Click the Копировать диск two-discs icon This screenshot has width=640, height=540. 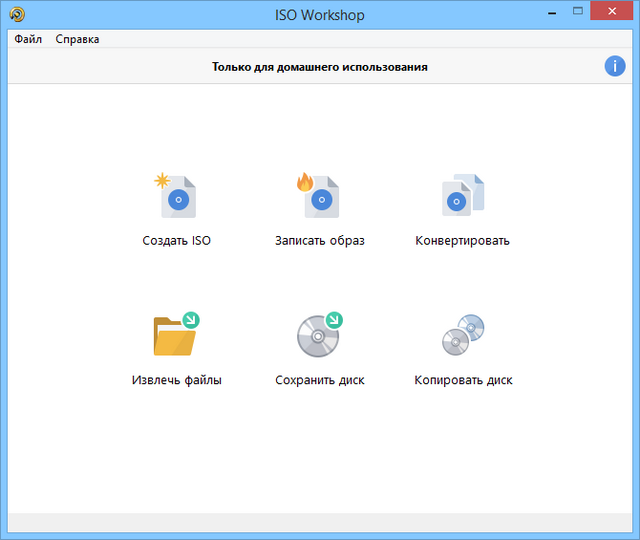point(463,335)
